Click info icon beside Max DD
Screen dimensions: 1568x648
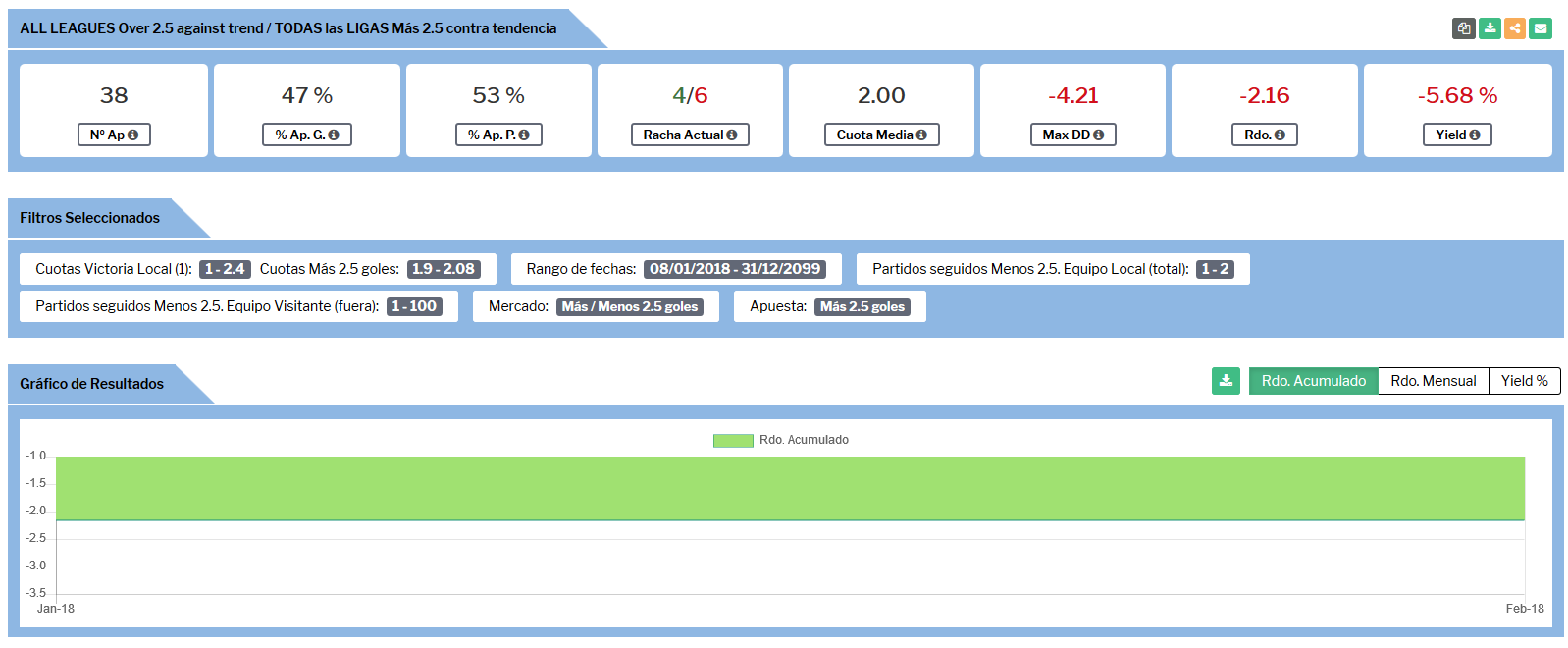click(1099, 135)
